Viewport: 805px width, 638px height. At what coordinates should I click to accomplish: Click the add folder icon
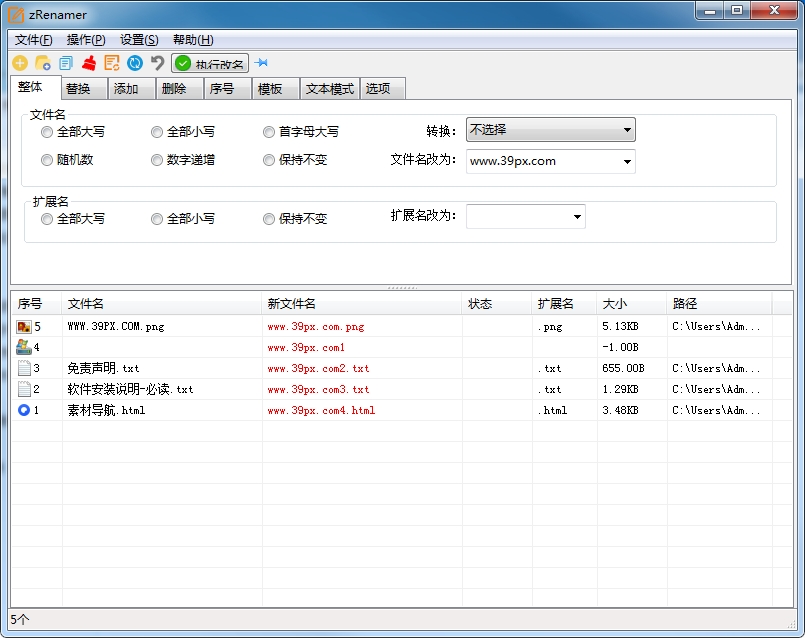43,63
